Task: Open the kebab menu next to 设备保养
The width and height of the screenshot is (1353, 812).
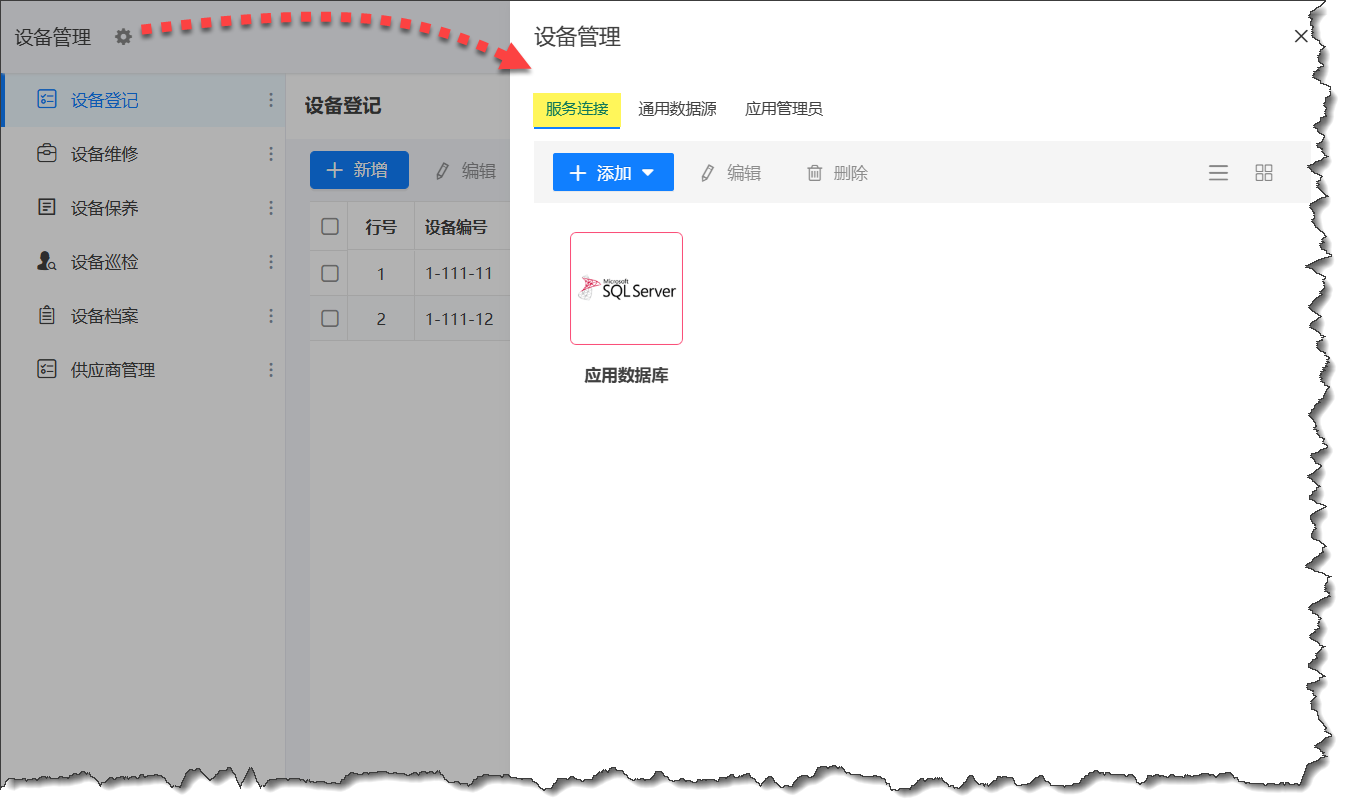Action: pos(270,207)
